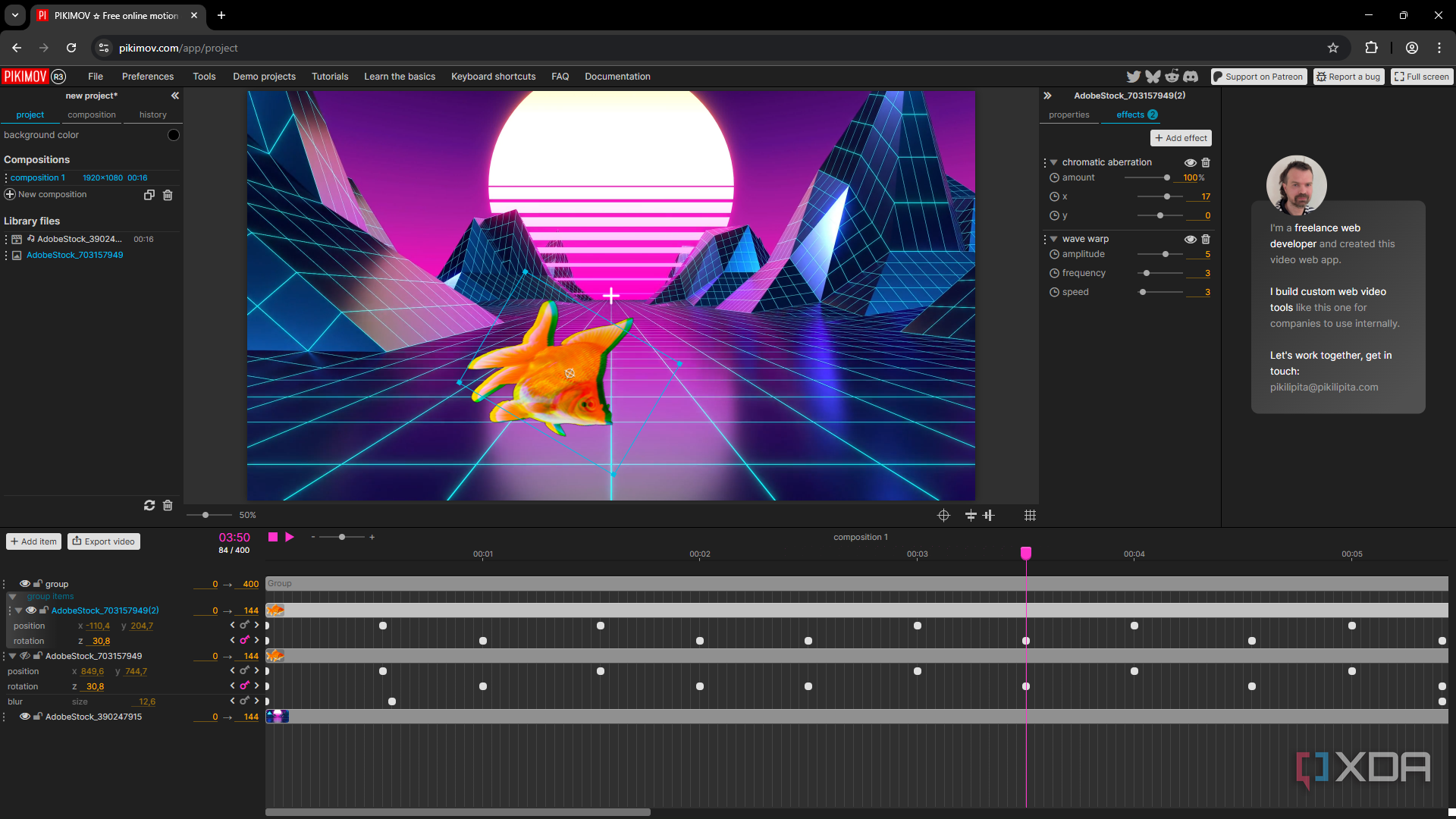Screen dimensions: 1456x819
Task: Collapse AdobeStock_703157949 layer properties
Action: coord(13,656)
